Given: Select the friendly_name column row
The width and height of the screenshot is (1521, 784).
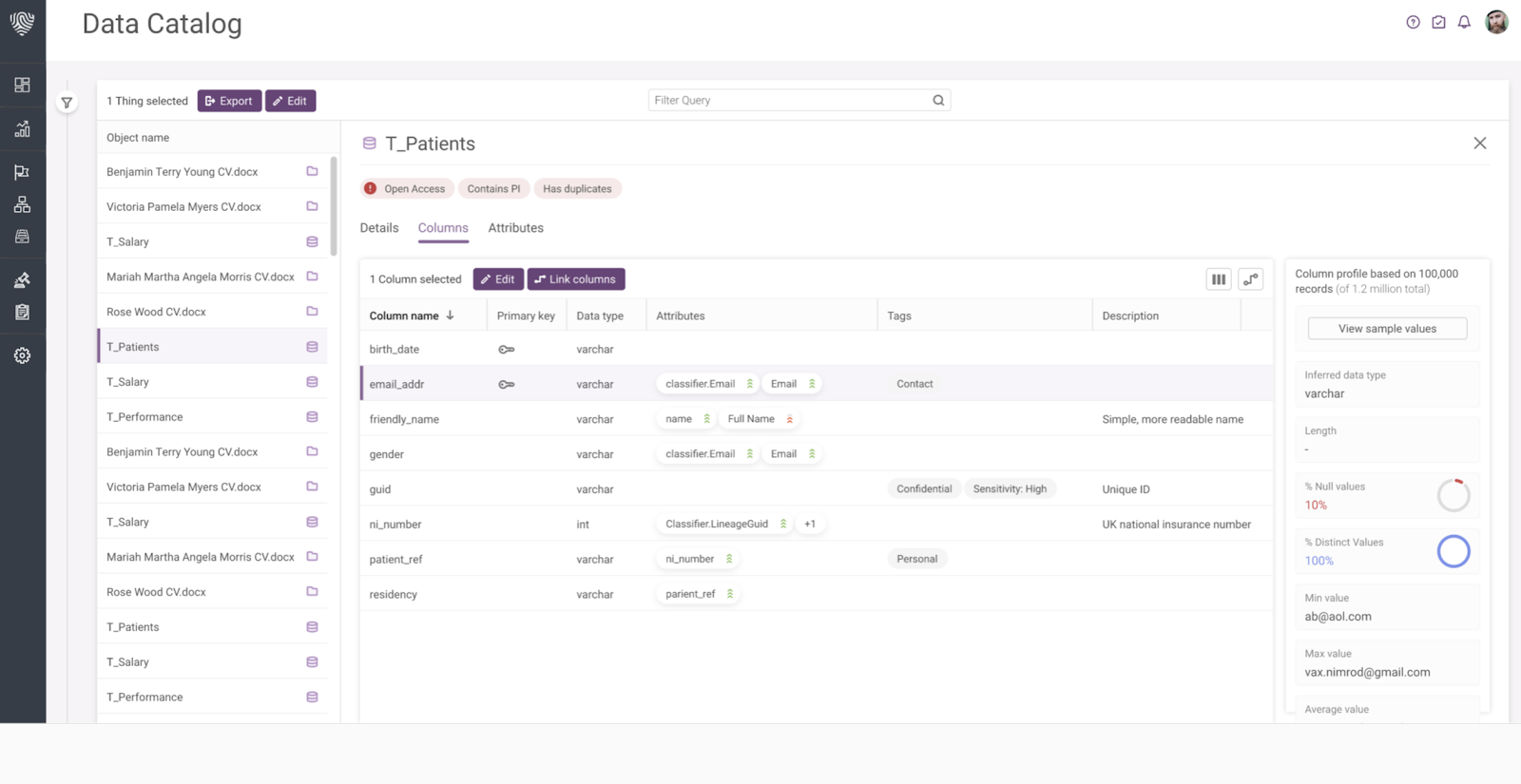Looking at the screenshot, I should [x=817, y=419].
